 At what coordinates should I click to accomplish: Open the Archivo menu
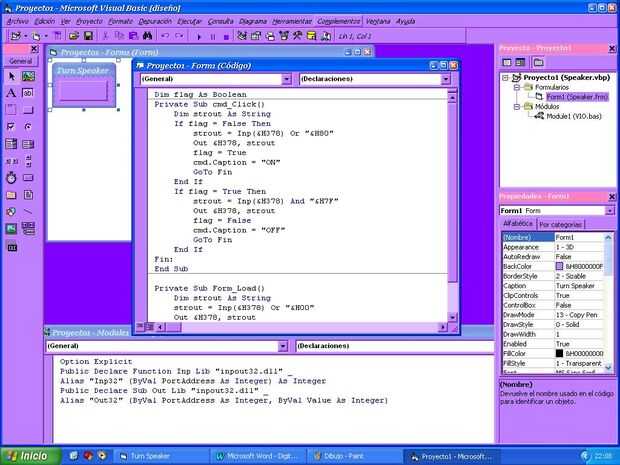(x=18, y=21)
